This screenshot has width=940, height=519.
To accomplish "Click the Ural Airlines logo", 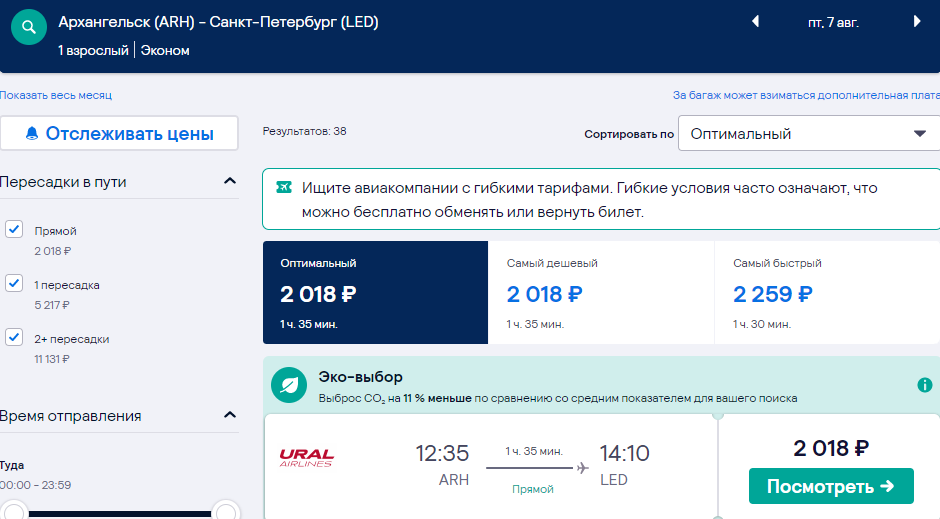I will pyautogui.click(x=306, y=458).
